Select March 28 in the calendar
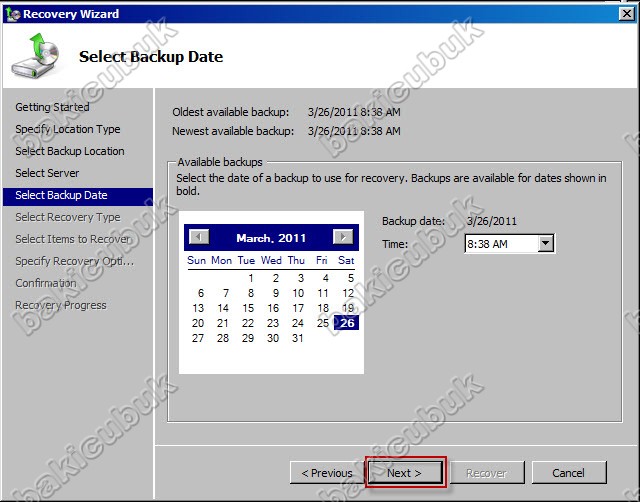The height and width of the screenshot is (502, 640). (223, 338)
